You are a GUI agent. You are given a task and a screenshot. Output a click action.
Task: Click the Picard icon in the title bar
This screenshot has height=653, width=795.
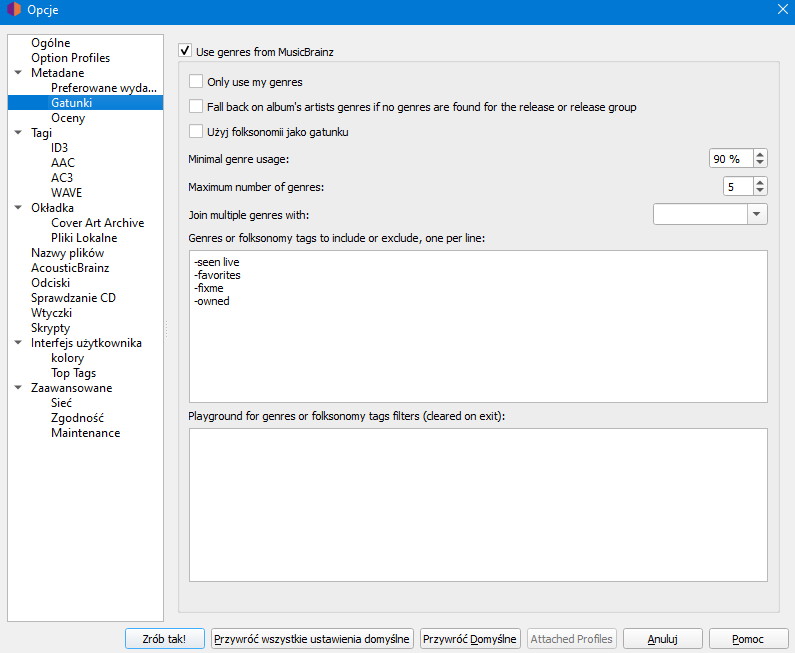coord(14,9)
